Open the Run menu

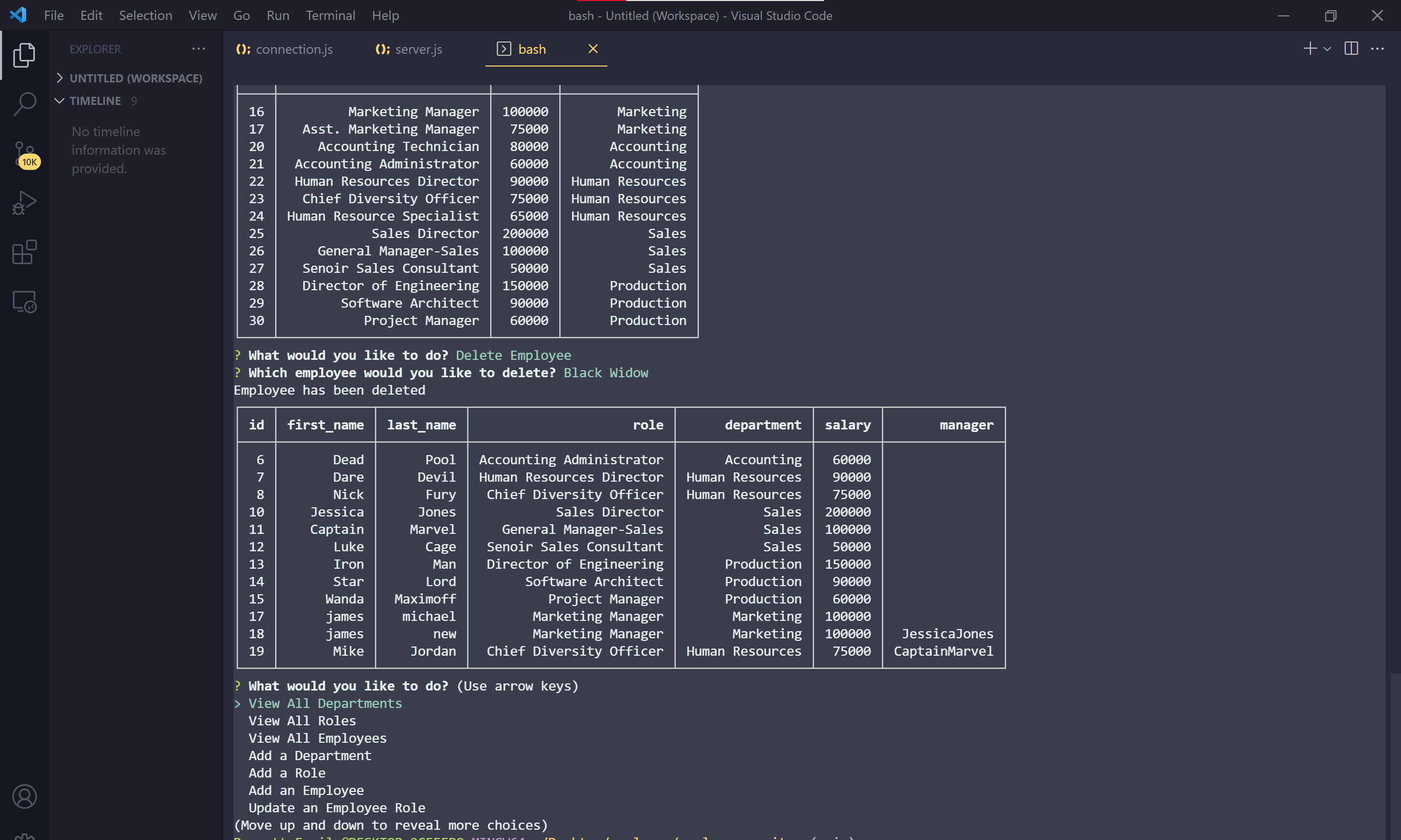tap(278, 15)
